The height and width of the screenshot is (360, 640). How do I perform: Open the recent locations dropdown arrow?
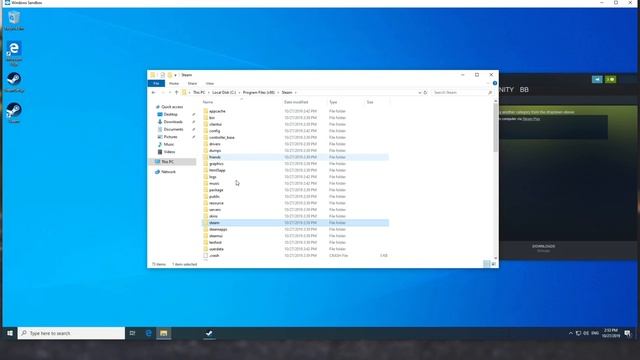pyautogui.click(x=170, y=93)
